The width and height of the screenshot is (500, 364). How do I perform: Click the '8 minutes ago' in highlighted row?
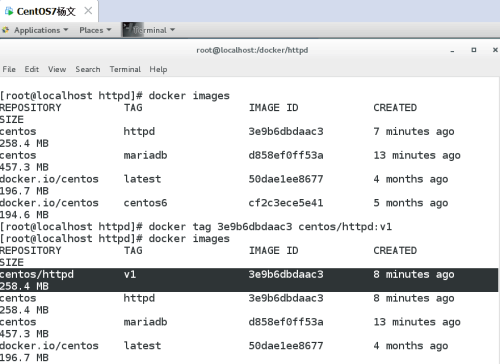pyautogui.click(x=414, y=275)
